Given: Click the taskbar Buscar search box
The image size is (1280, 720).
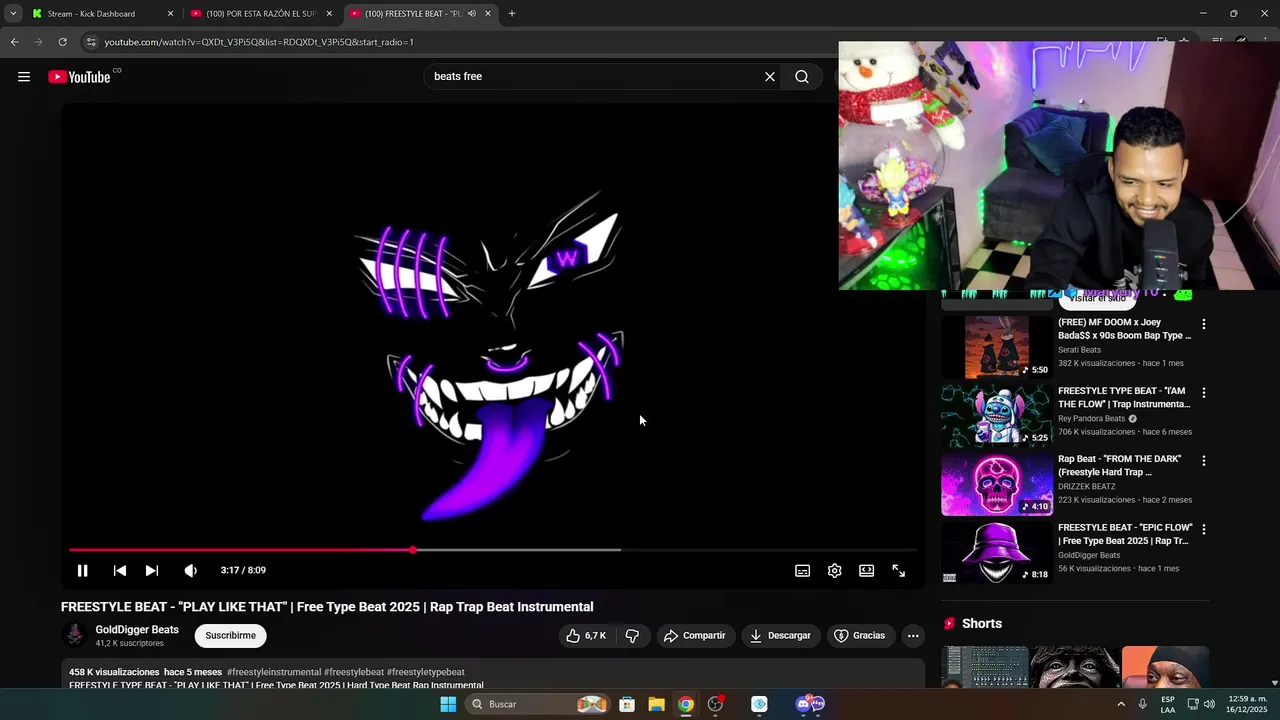Looking at the screenshot, I should 538,704.
